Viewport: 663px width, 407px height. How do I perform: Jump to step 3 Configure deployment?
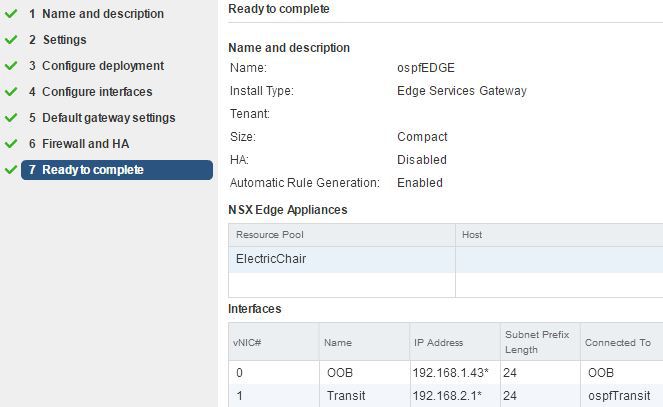(96, 66)
